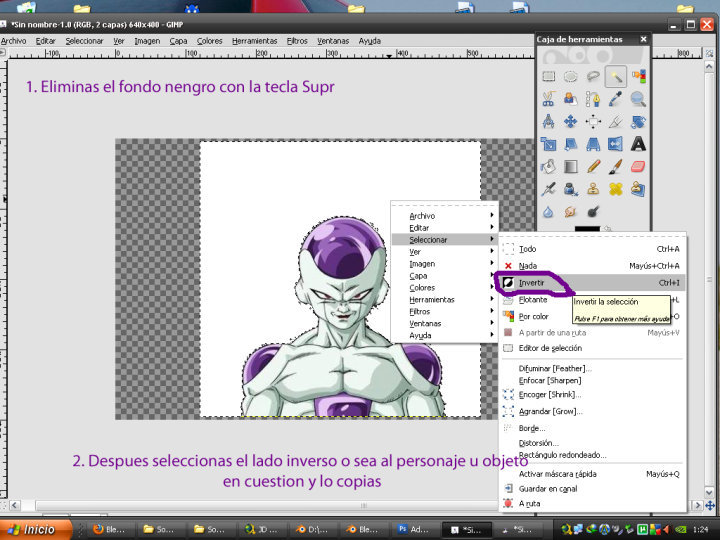Open Archivo in the top menu bar
Viewport: 720px width, 540px height.
[13, 41]
